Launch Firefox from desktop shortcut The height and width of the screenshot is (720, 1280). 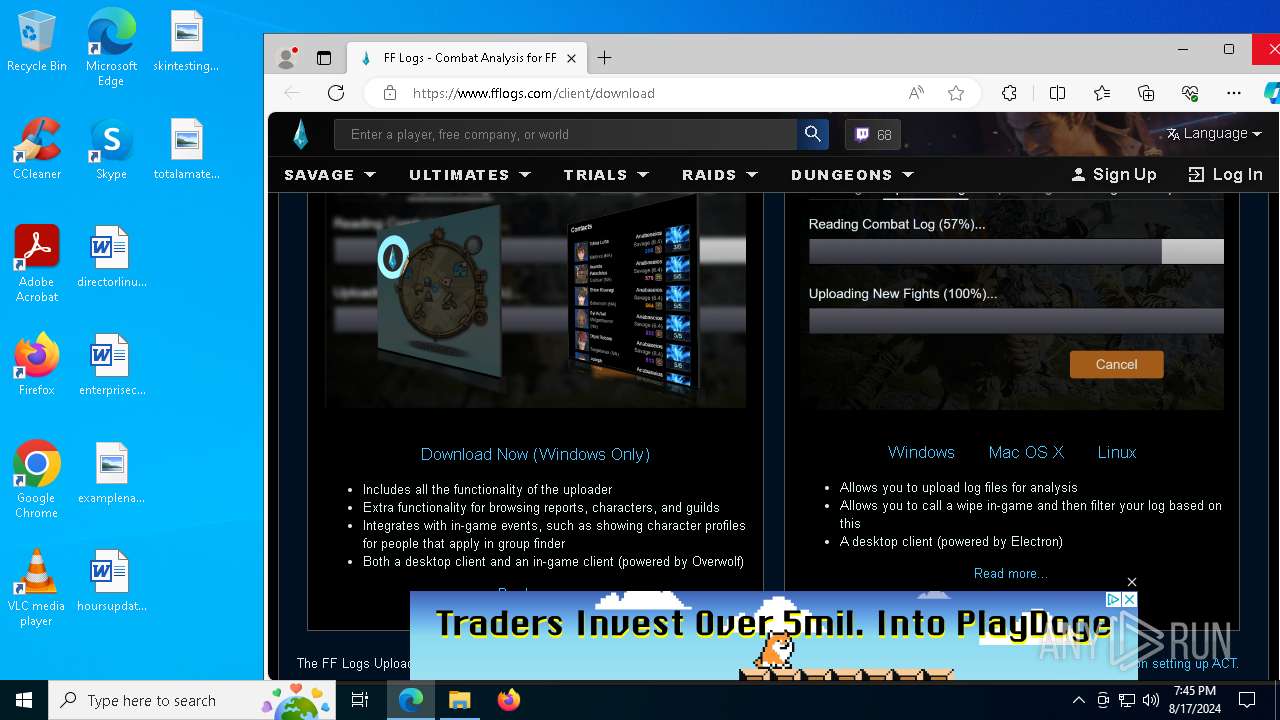[x=37, y=365]
